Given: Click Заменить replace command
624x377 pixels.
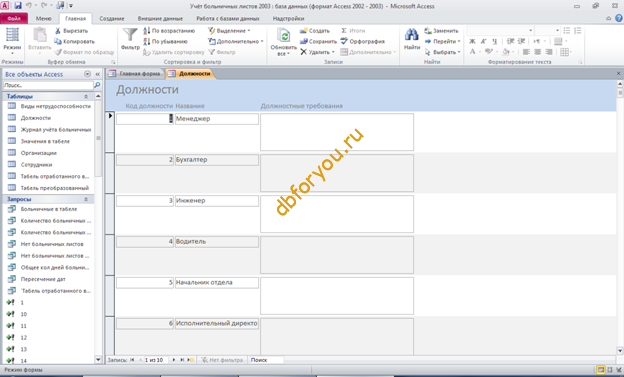Looking at the screenshot, I should 441,31.
